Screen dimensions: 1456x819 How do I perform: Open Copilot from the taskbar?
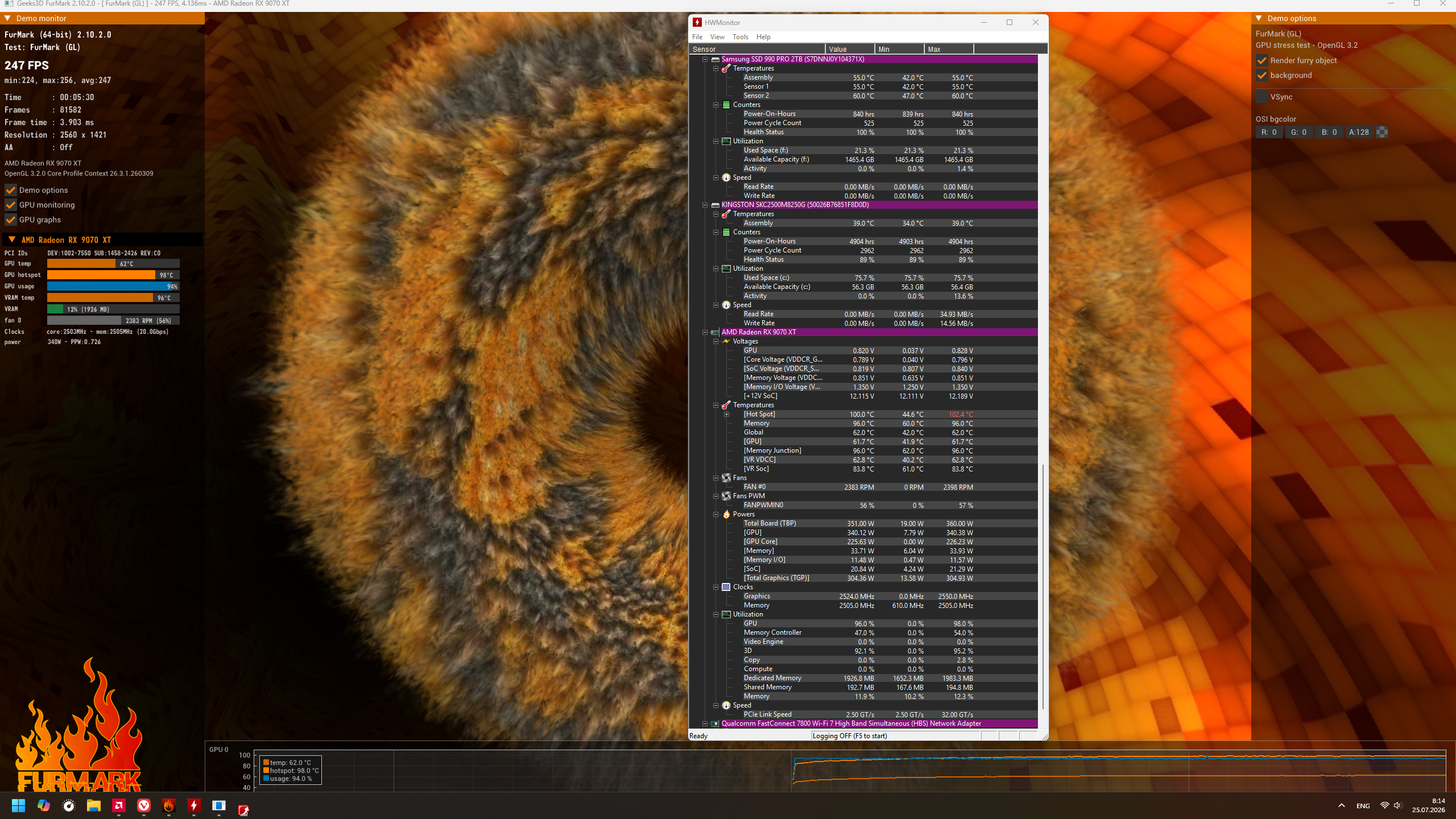(x=43, y=805)
